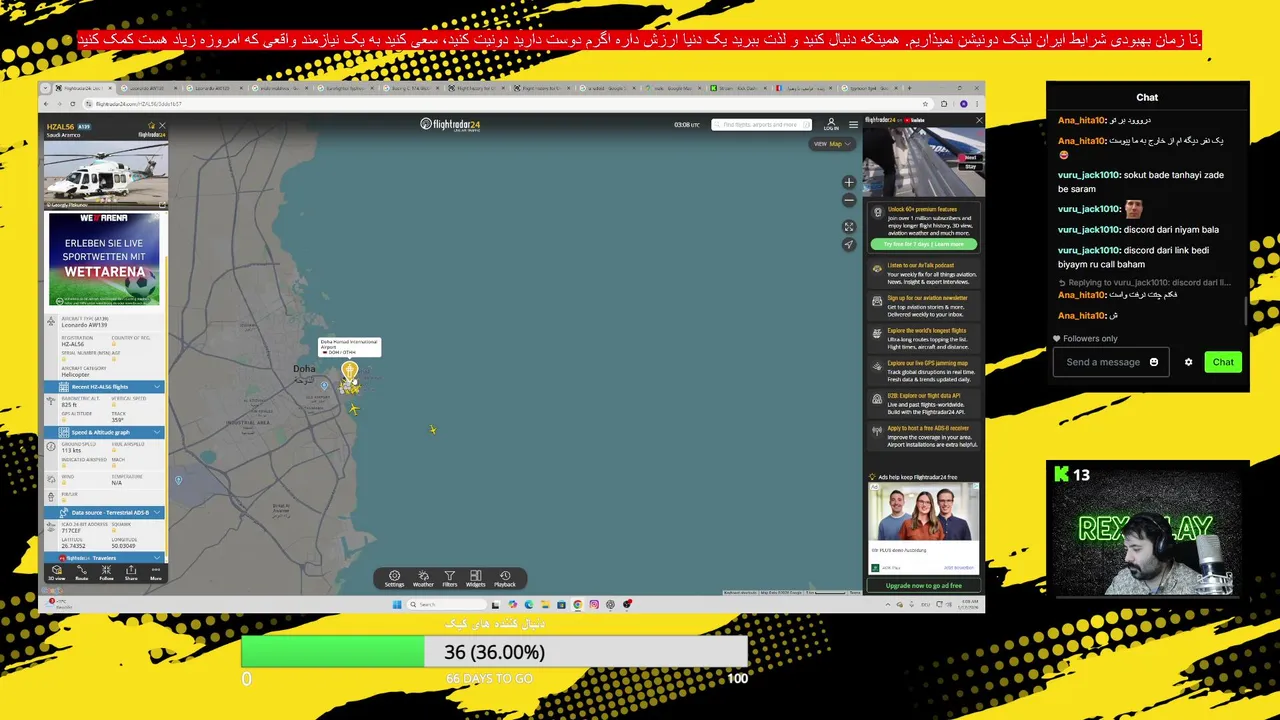Click the chat panel scrollbar
This screenshot has height=720, width=1280.
[1245, 310]
